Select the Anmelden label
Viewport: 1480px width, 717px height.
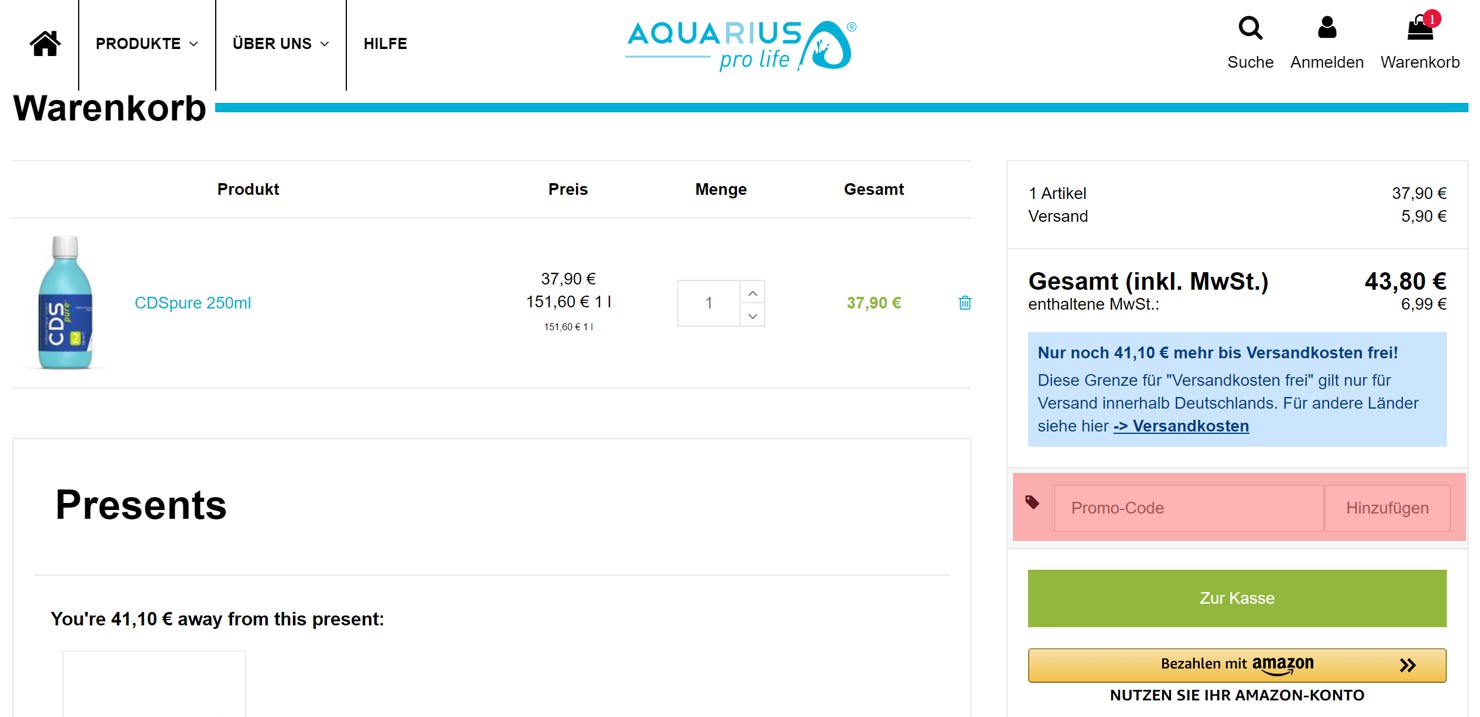pyautogui.click(x=1327, y=62)
